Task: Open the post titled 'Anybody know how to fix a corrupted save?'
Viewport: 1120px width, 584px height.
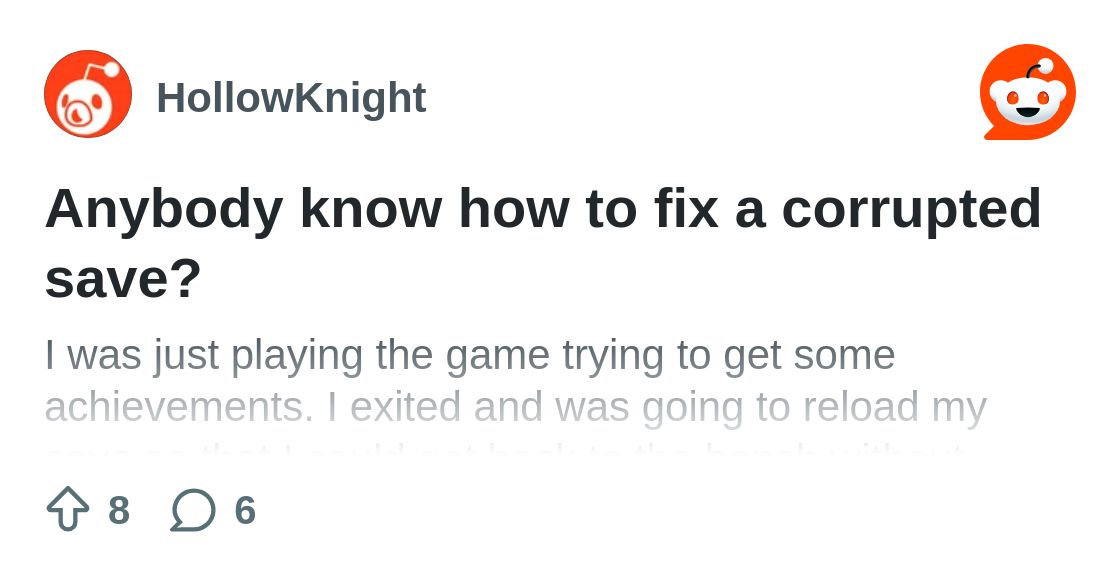Action: (543, 243)
